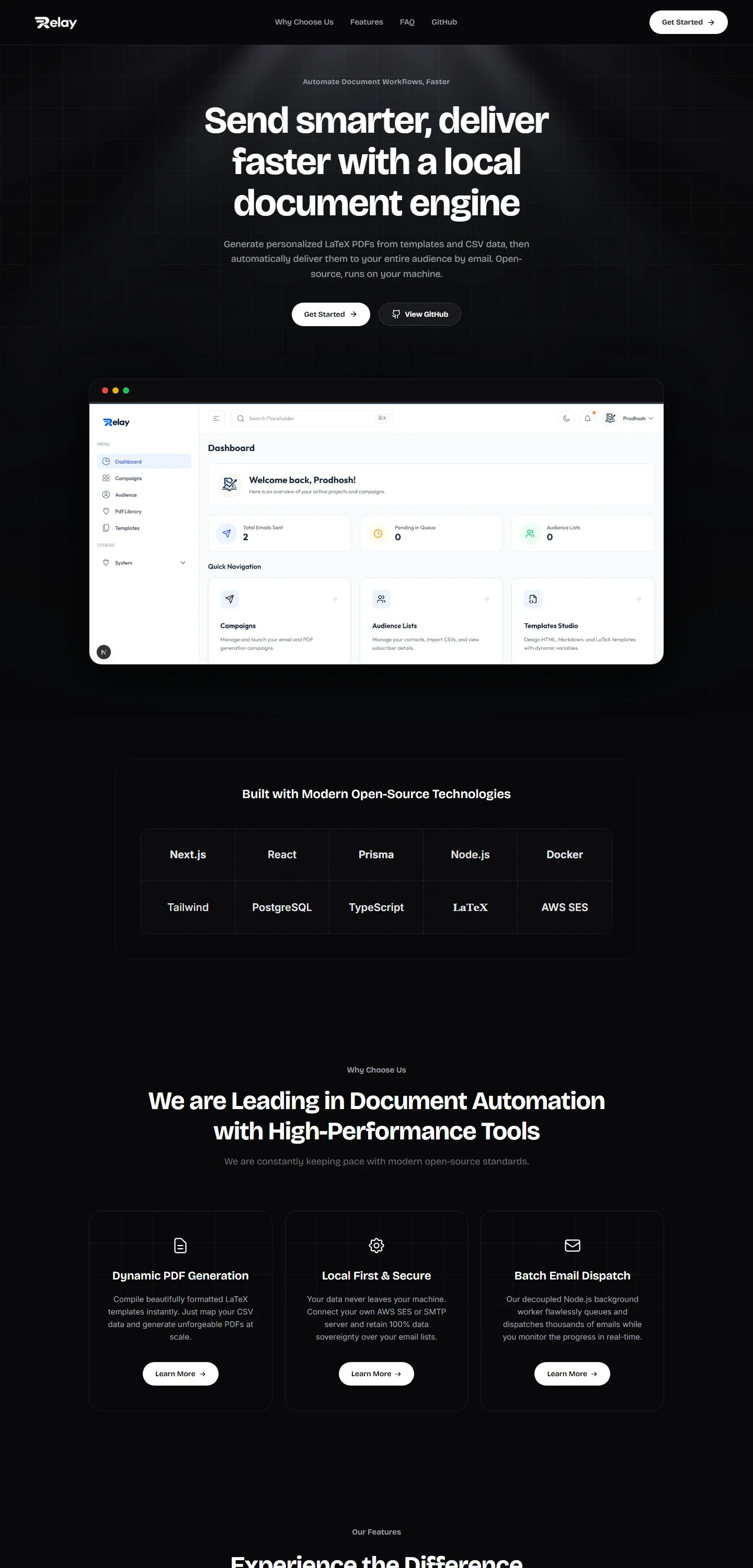This screenshot has height=1568, width=753.
Task: Go to the Features nav link
Action: pyautogui.click(x=367, y=22)
